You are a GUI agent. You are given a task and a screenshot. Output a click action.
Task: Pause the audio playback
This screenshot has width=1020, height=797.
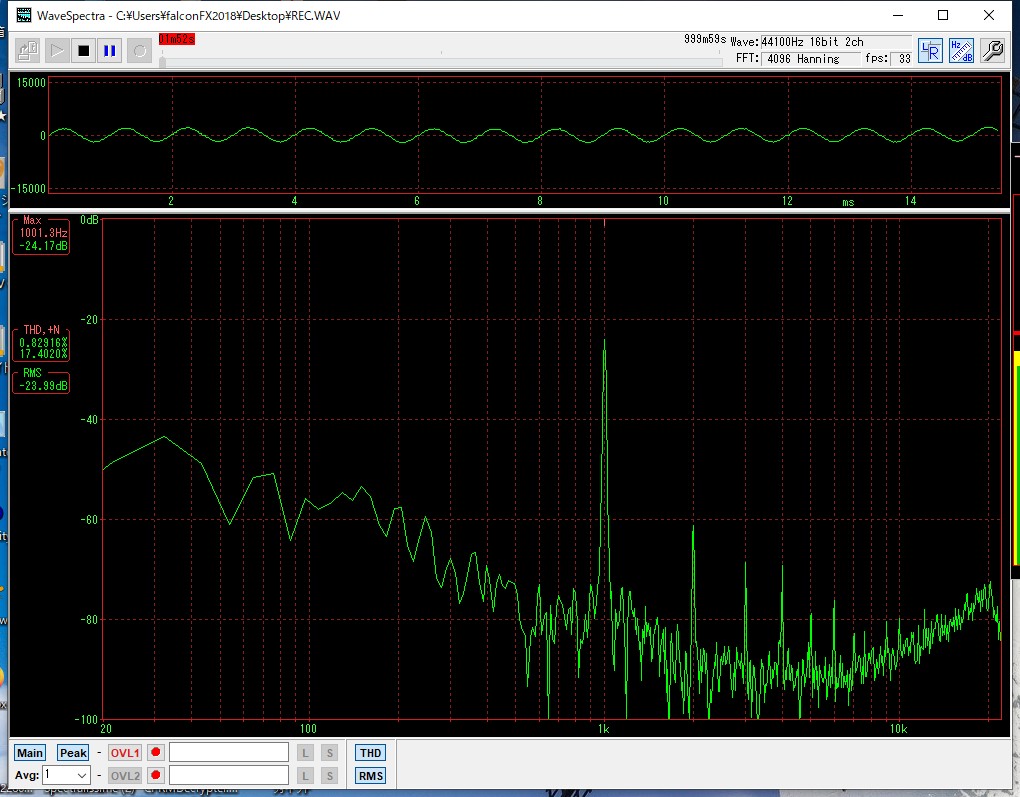tap(110, 50)
